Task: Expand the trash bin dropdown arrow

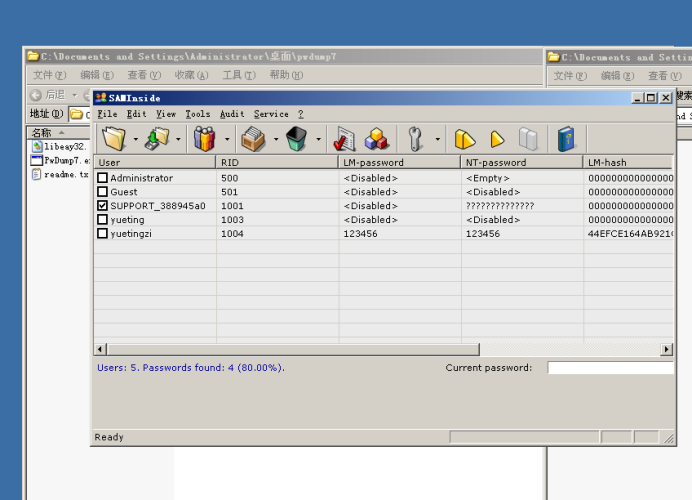Action: coord(318,139)
